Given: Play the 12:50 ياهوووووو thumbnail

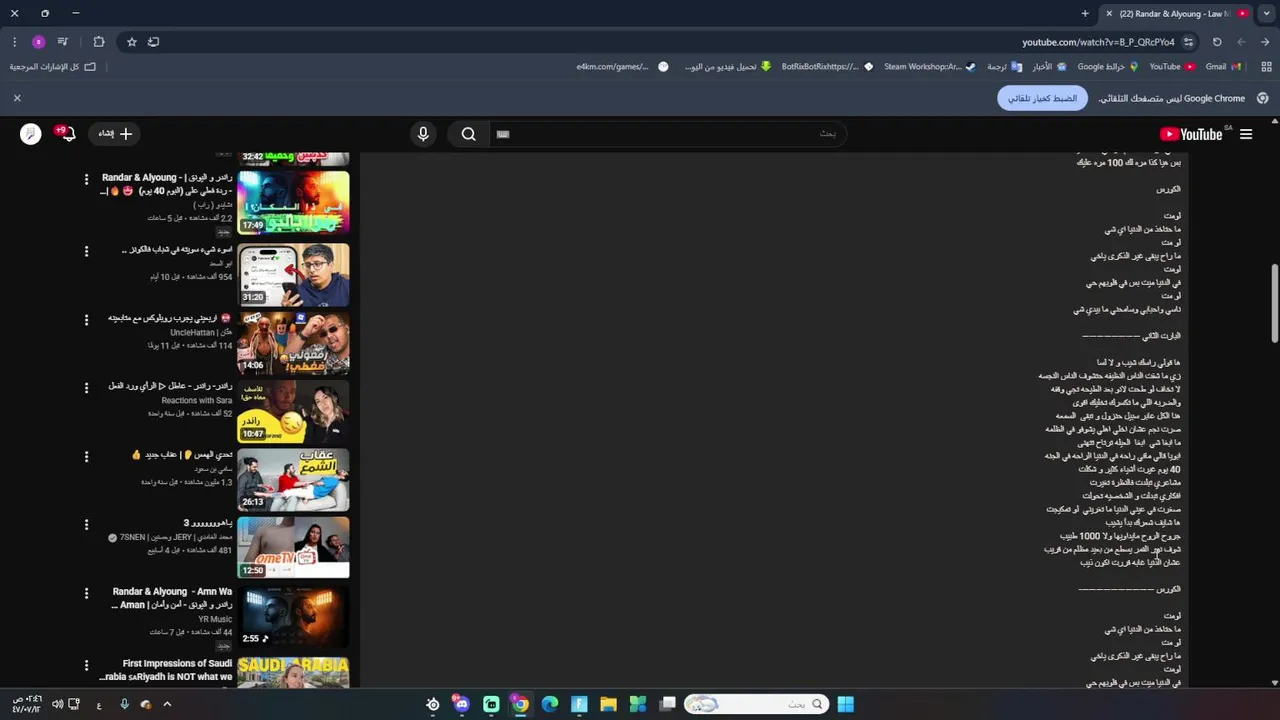Looking at the screenshot, I should point(293,547).
